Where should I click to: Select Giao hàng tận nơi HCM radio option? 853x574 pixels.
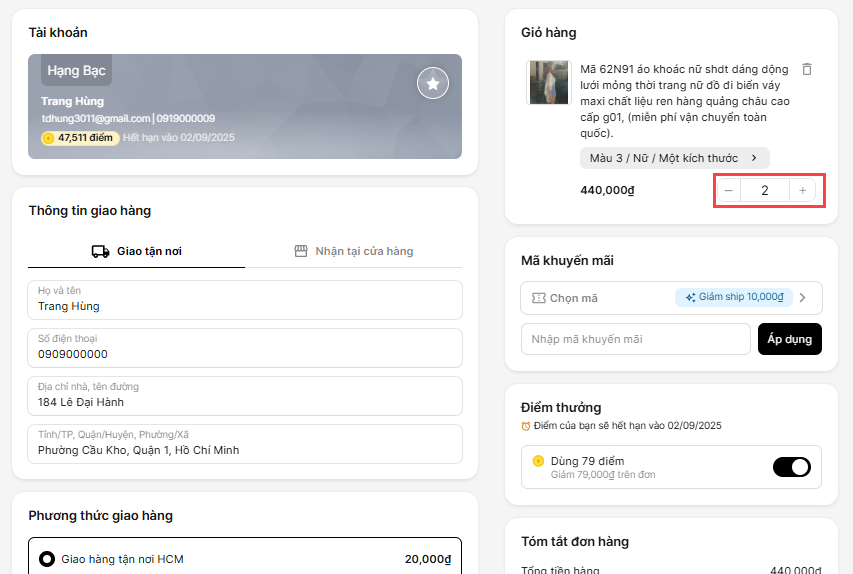46,559
